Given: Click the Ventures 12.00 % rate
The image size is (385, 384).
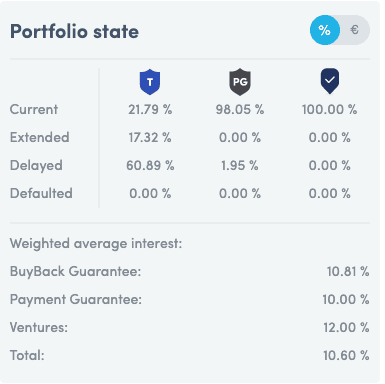Looking at the screenshot, I should pyautogui.click(x=346, y=327).
